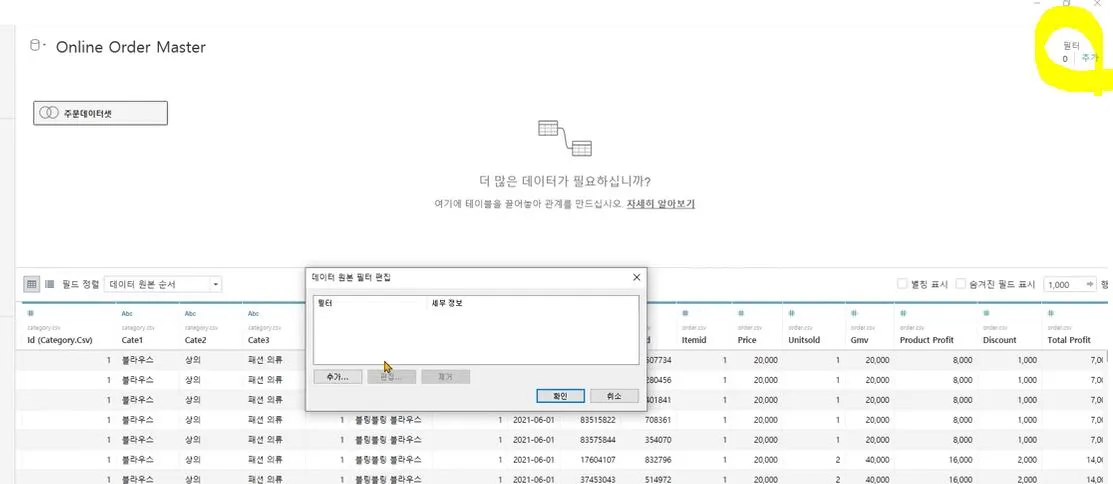Viewport: 1113px width, 484px height.
Task: Click 필터 column header in dialog
Action: pyautogui.click(x=325, y=303)
